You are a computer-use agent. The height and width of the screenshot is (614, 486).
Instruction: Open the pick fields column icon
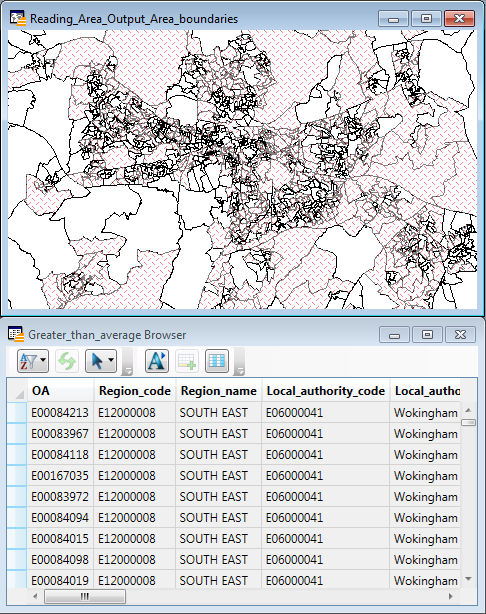[217, 361]
